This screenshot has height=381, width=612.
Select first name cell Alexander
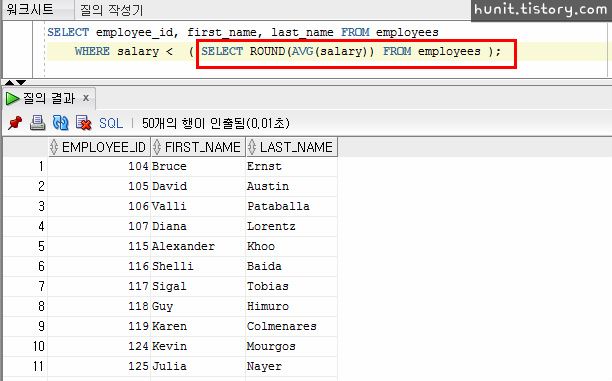point(198,246)
